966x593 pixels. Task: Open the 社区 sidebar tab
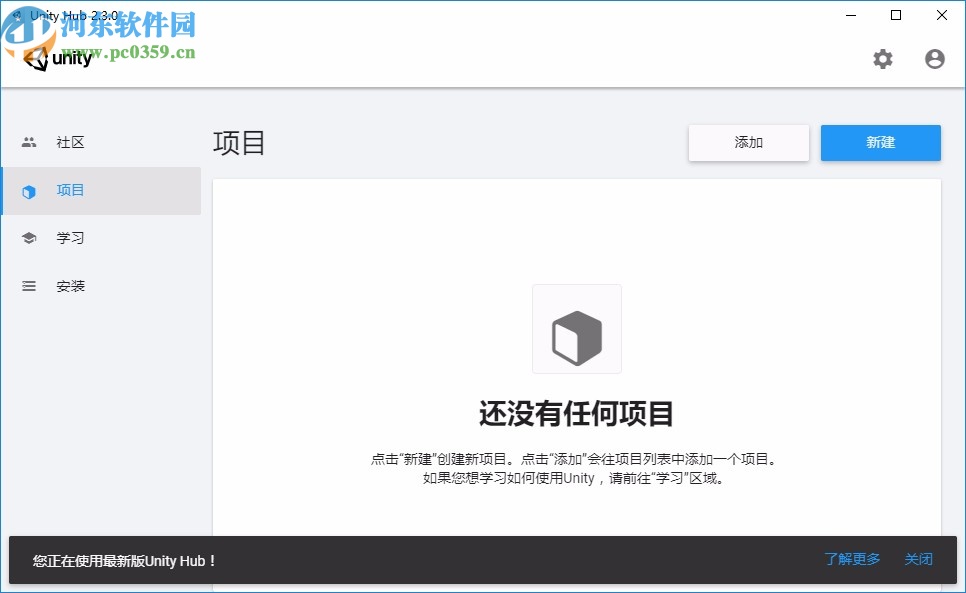pyautogui.click(x=102, y=142)
